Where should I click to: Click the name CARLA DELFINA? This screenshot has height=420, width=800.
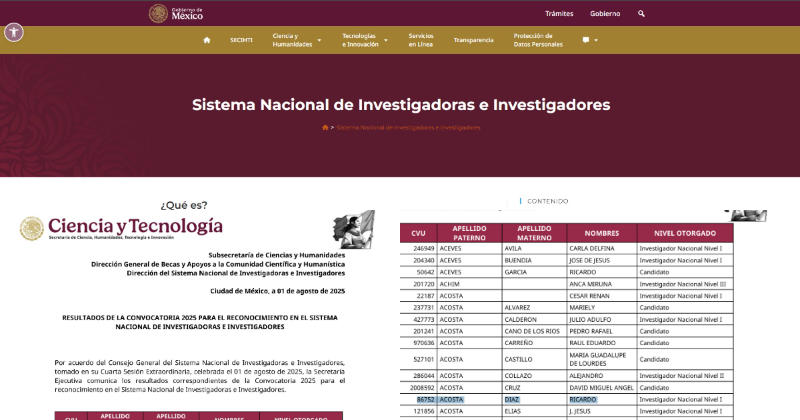point(592,249)
